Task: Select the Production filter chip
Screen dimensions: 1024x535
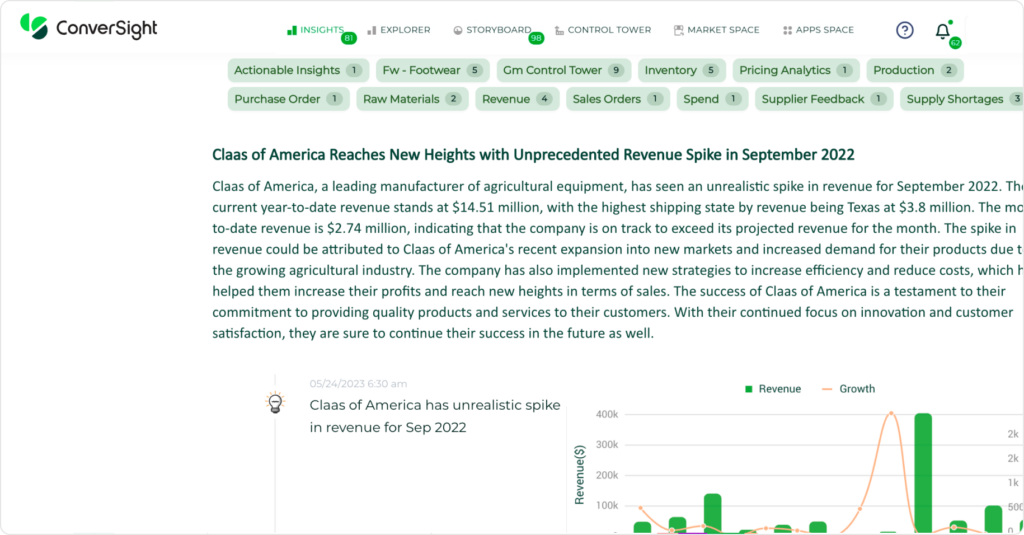Action: [x=915, y=70]
